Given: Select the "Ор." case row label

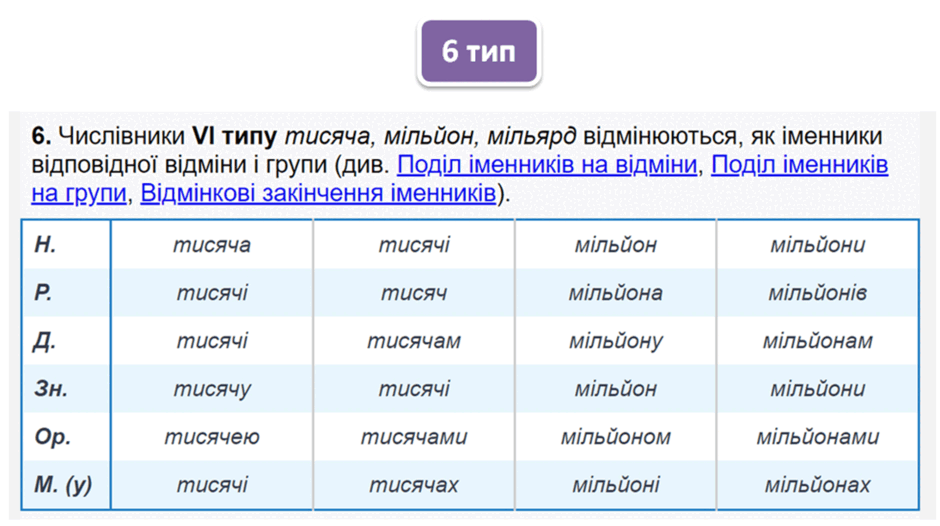Looking at the screenshot, I should point(67,437).
